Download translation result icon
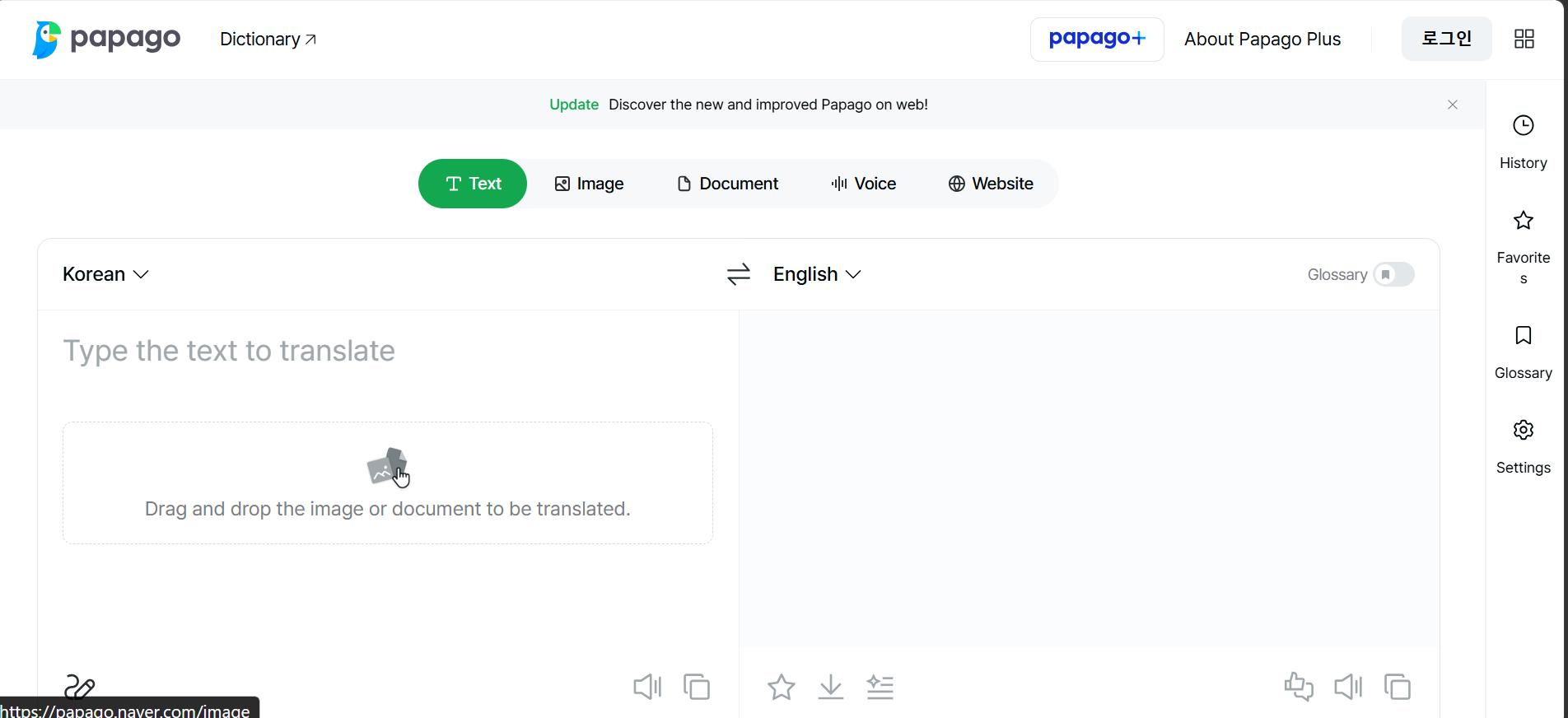Image resolution: width=1568 pixels, height=718 pixels. click(x=831, y=687)
